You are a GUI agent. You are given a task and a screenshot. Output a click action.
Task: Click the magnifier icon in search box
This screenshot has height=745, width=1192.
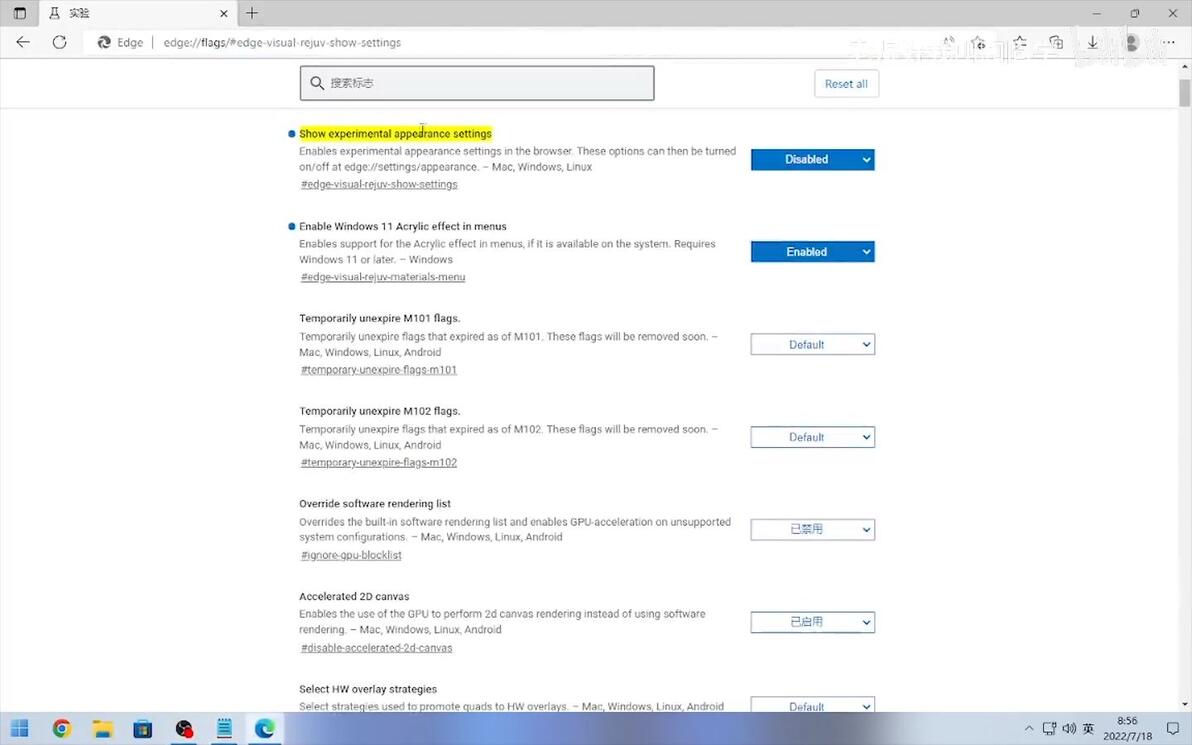(317, 83)
